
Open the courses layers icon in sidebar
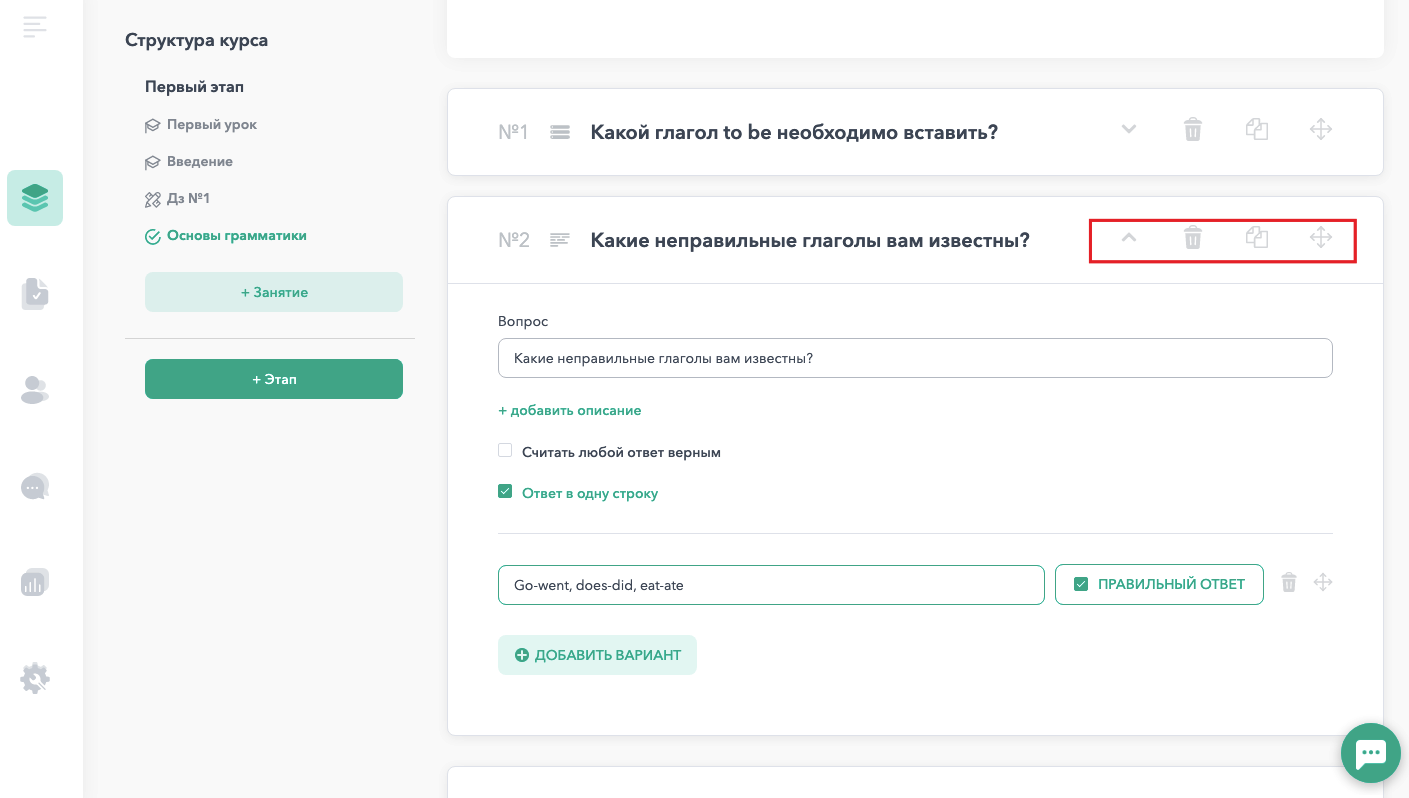pyautogui.click(x=35, y=198)
